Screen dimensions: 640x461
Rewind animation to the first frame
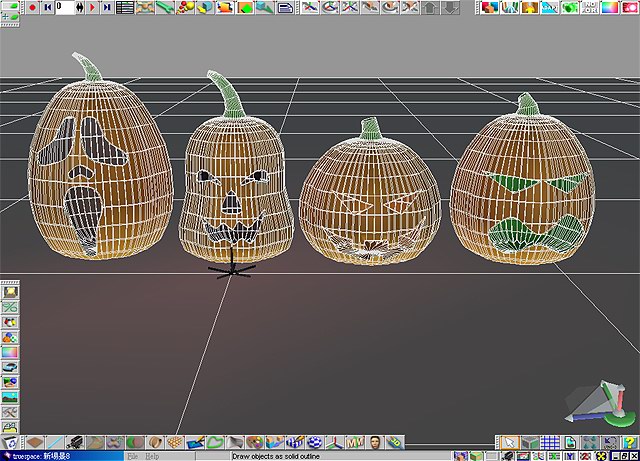point(47,7)
